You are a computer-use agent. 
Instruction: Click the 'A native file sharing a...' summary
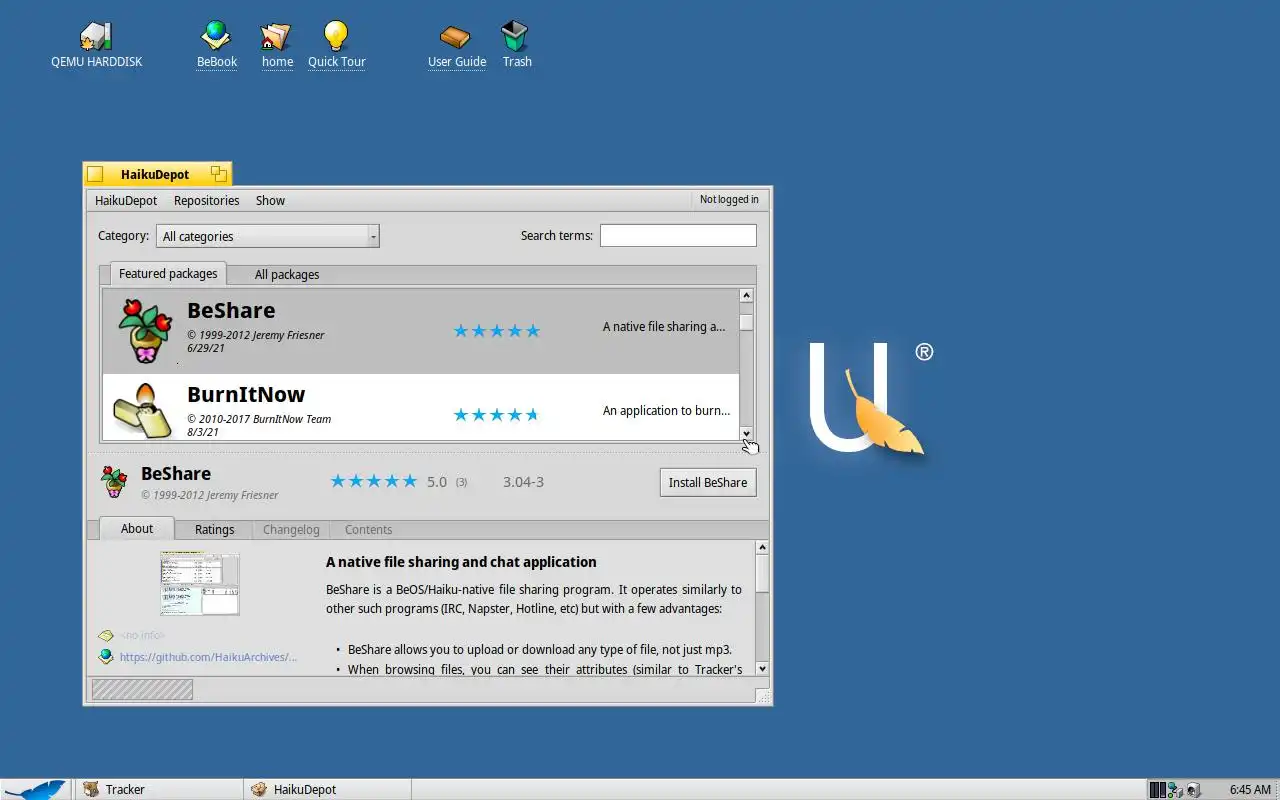coord(664,327)
